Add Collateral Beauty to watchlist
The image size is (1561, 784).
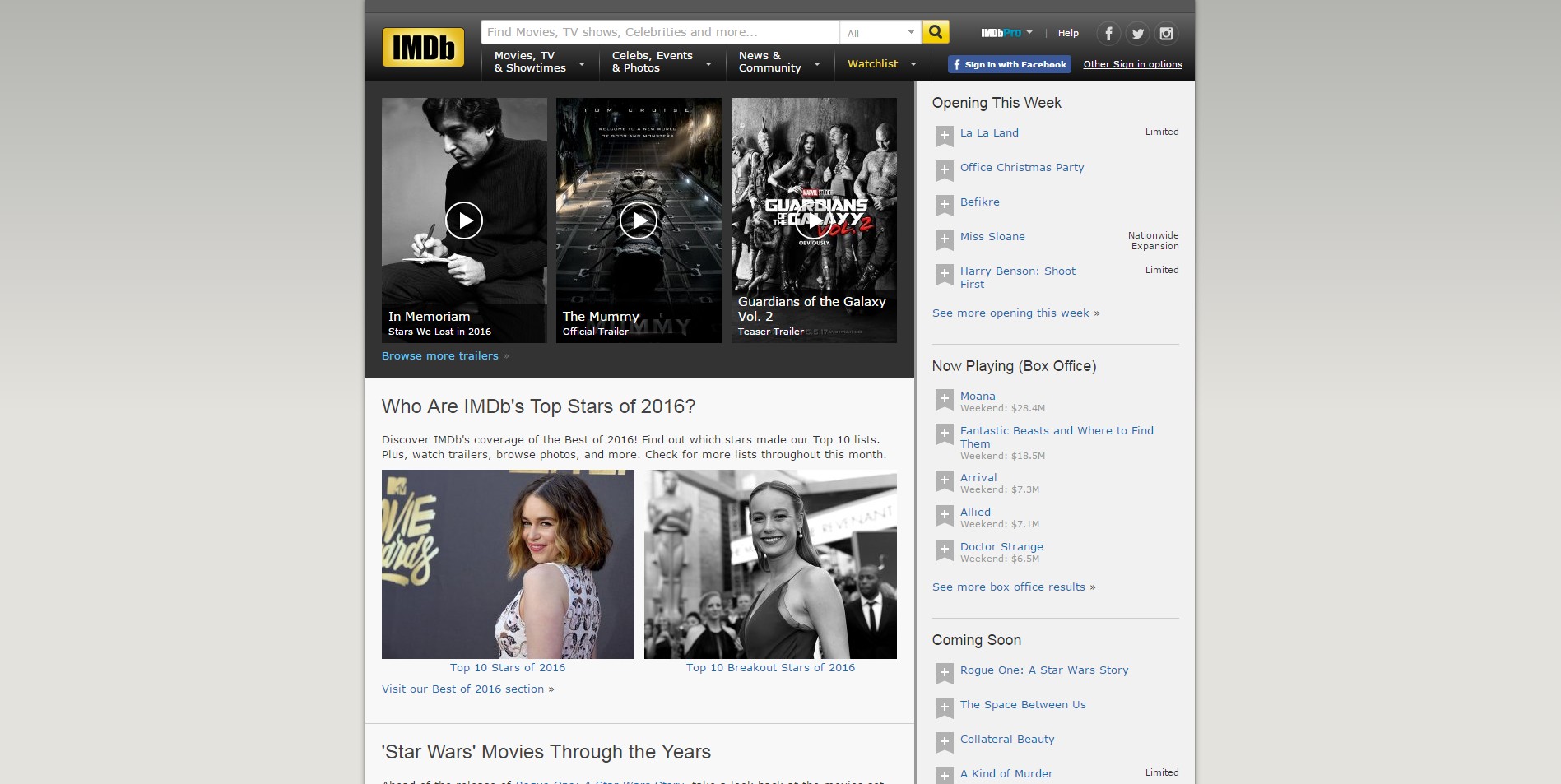coord(945,742)
